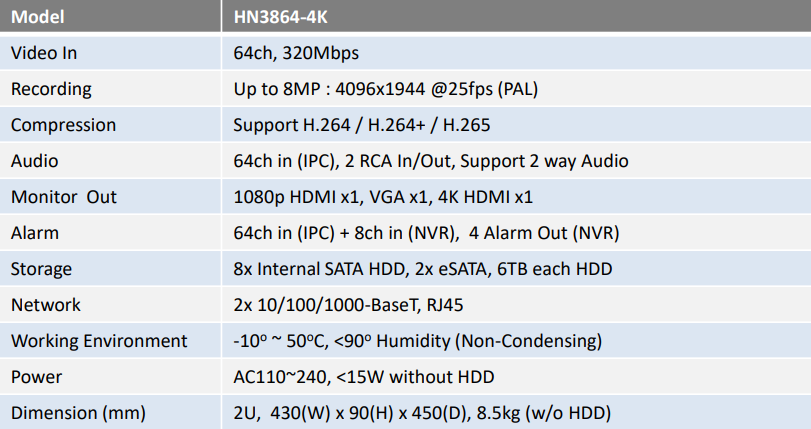Select the 10/100/1000-BaseT, RJ45 value
This screenshot has width=811, height=429.
(x=356, y=305)
